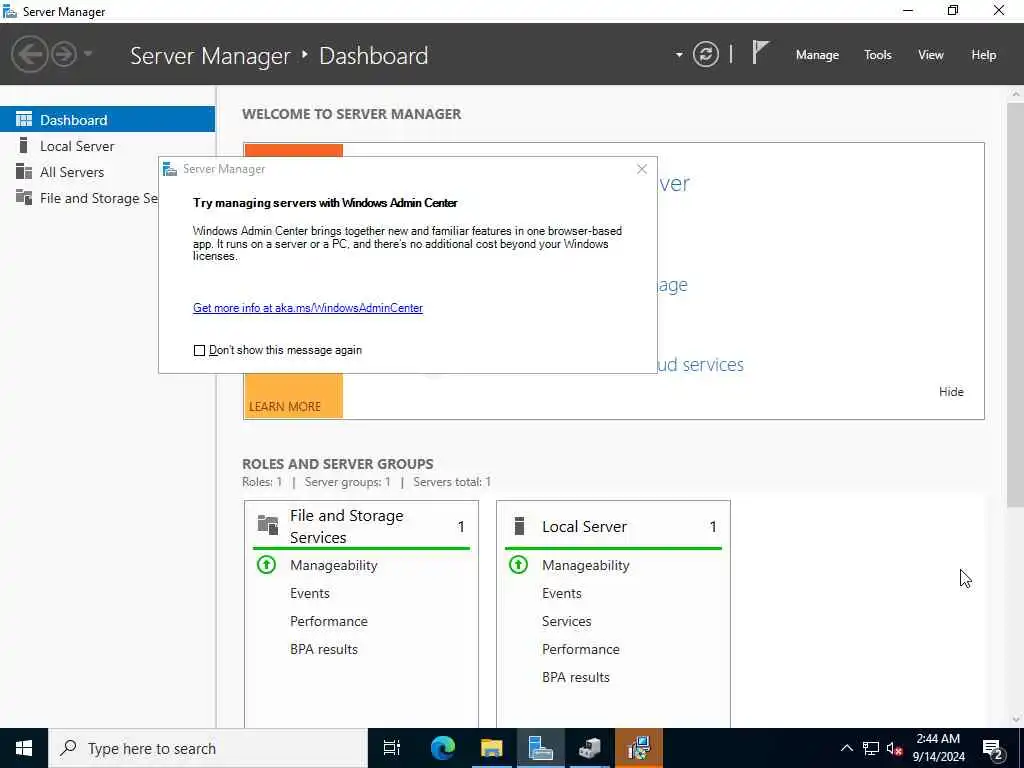
Task: Open File and Storage Services sidebar item
Action: pyautogui.click(x=79, y=198)
